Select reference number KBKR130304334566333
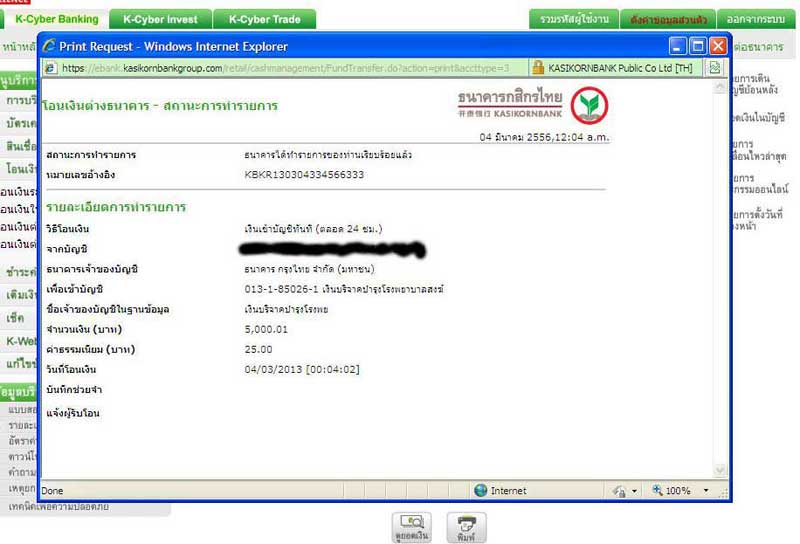The height and width of the screenshot is (544, 800). [x=304, y=175]
